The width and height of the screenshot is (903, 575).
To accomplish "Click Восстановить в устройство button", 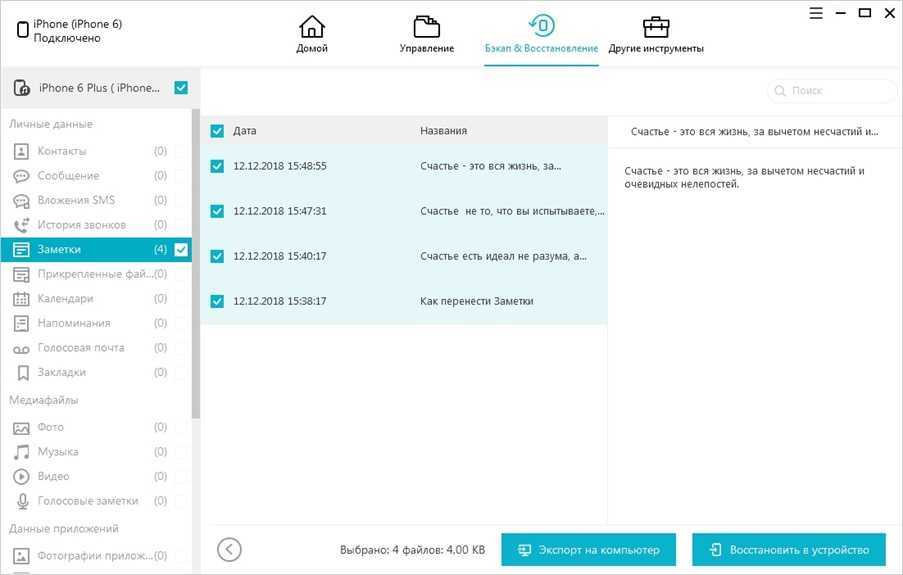I will (788, 550).
